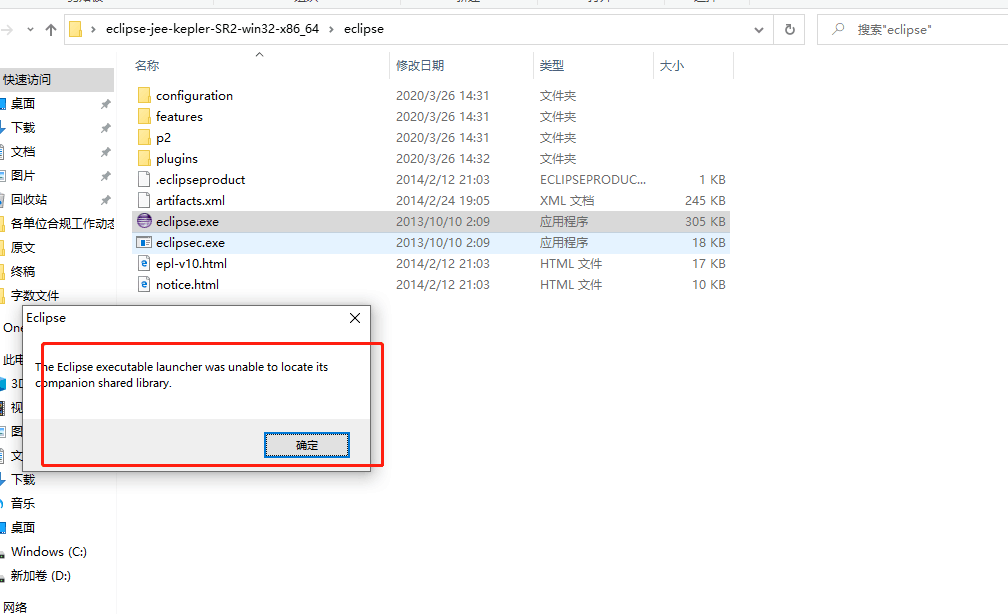The width and height of the screenshot is (1008, 614).
Task: Click the notice.html file name
Action: [187, 284]
